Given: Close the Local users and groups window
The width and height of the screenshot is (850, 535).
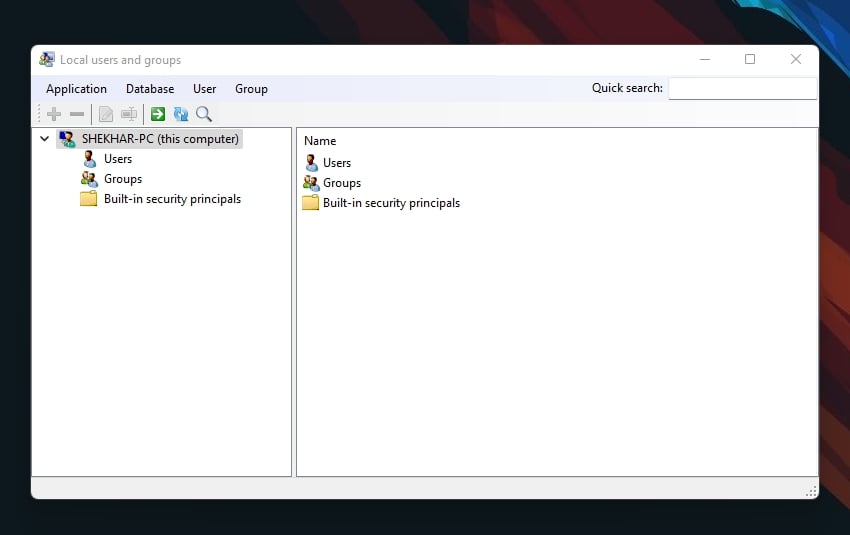Looking at the screenshot, I should 796,59.
